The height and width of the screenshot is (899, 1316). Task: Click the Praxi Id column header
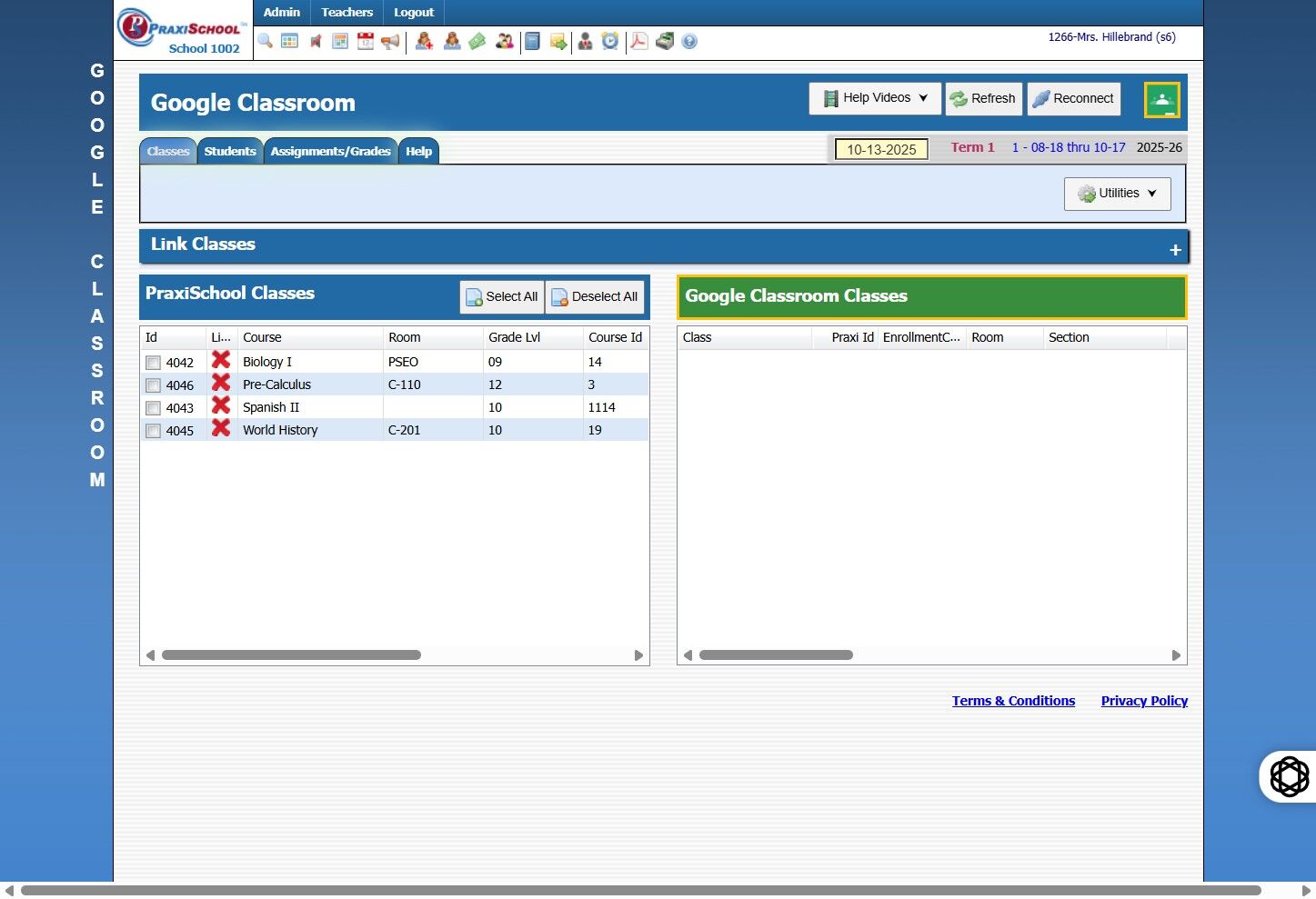845,337
